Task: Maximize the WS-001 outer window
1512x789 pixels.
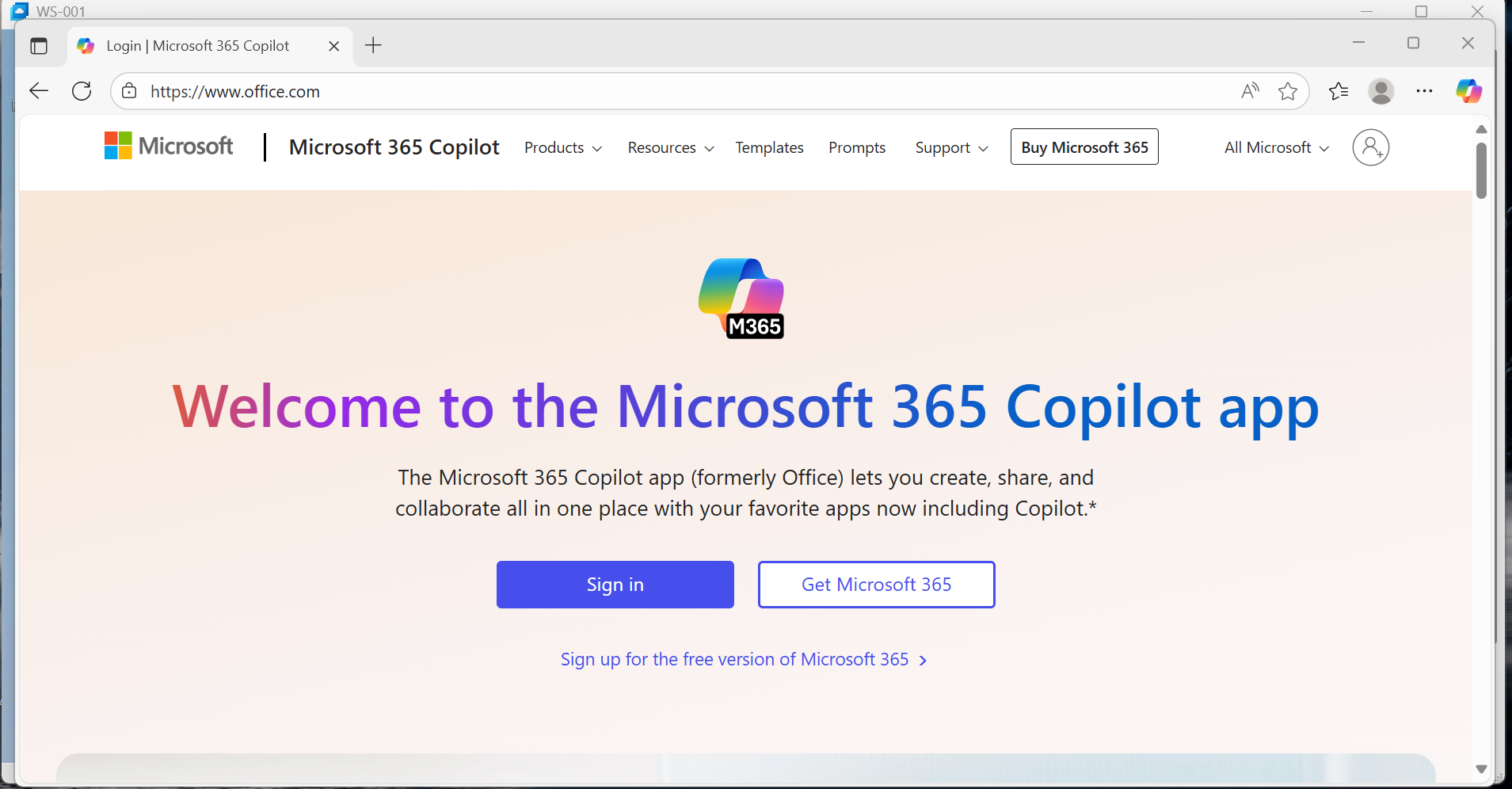Action: (x=1422, y=11)
